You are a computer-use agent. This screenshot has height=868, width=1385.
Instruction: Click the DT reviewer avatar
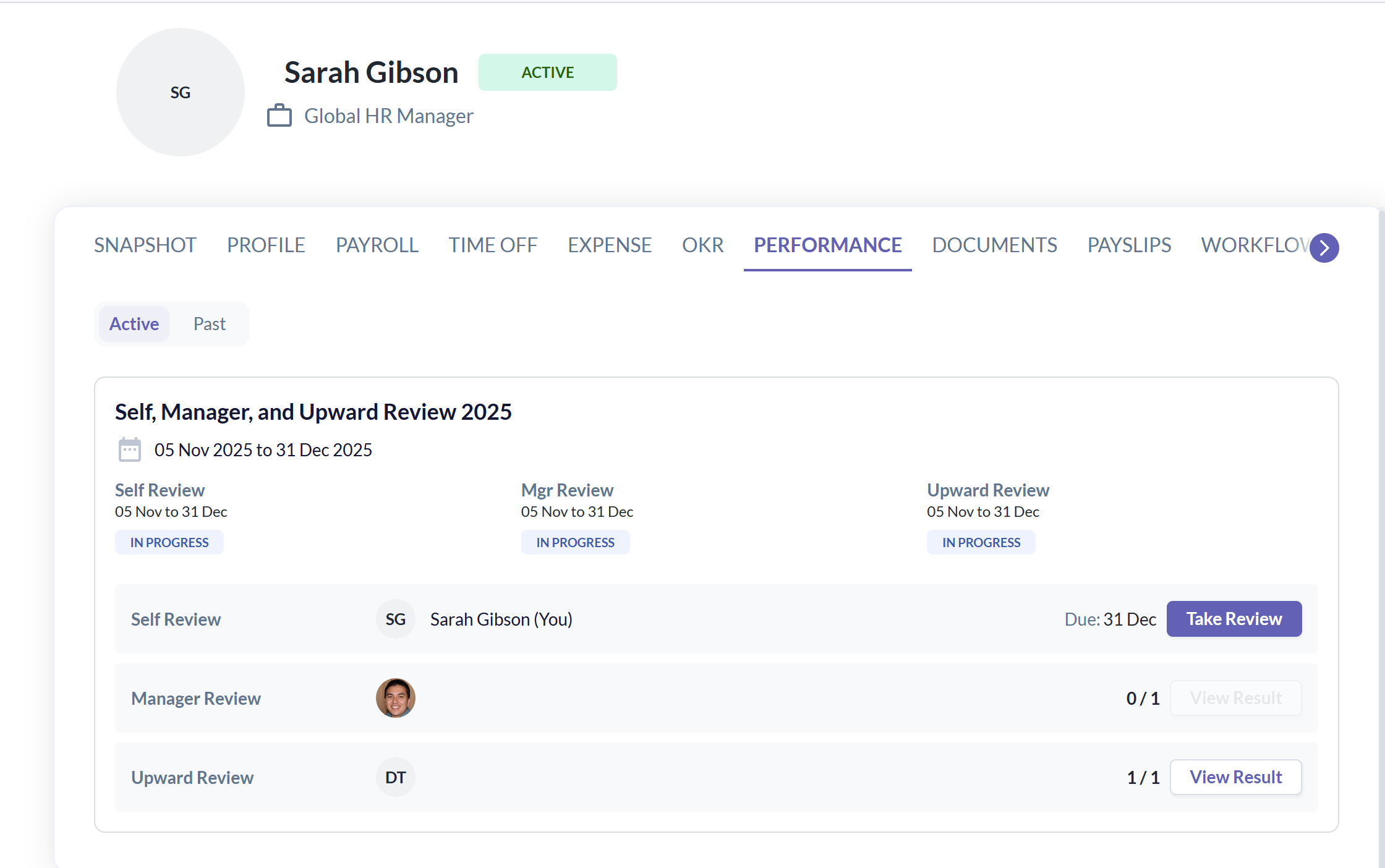coord(395,777)
